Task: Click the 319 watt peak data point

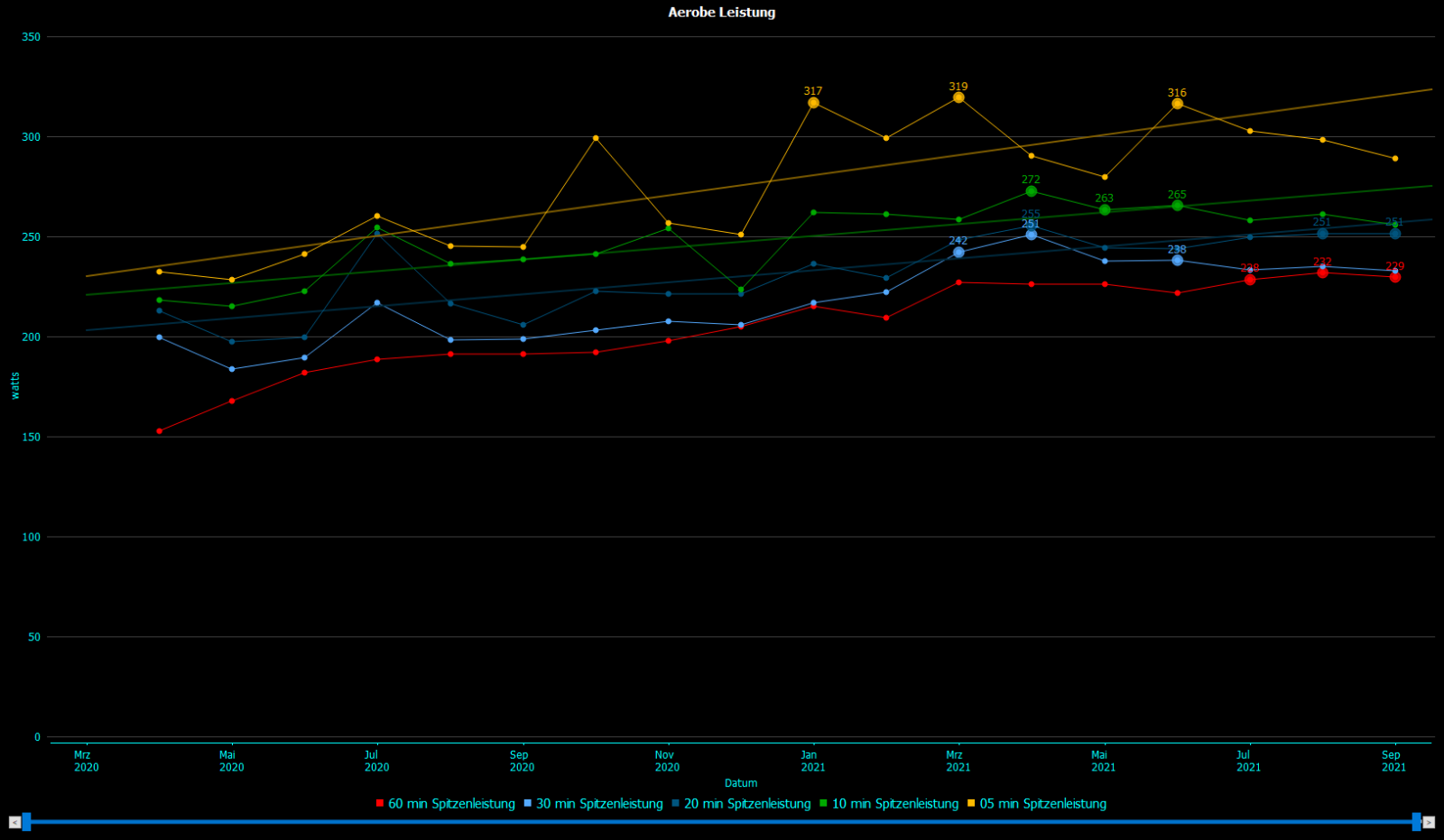Action: tap(958, 97)
